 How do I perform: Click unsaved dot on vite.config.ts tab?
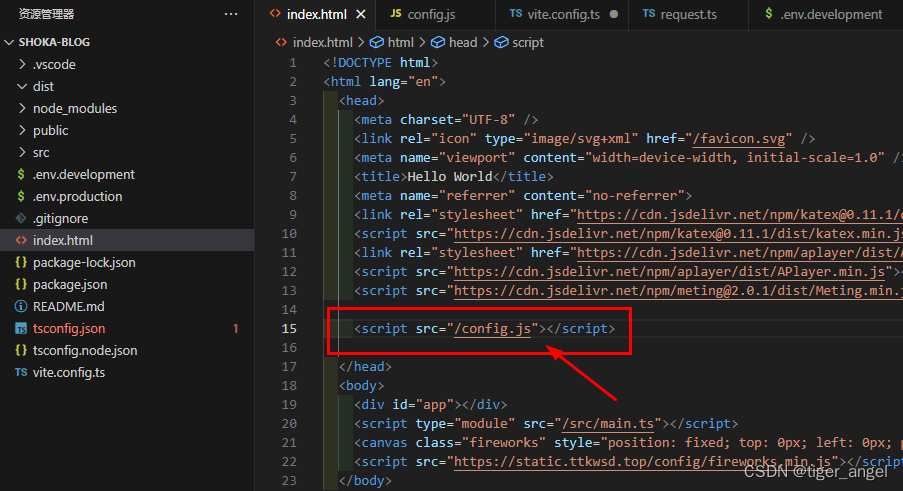pyautogui.click(x=614, y=14)
